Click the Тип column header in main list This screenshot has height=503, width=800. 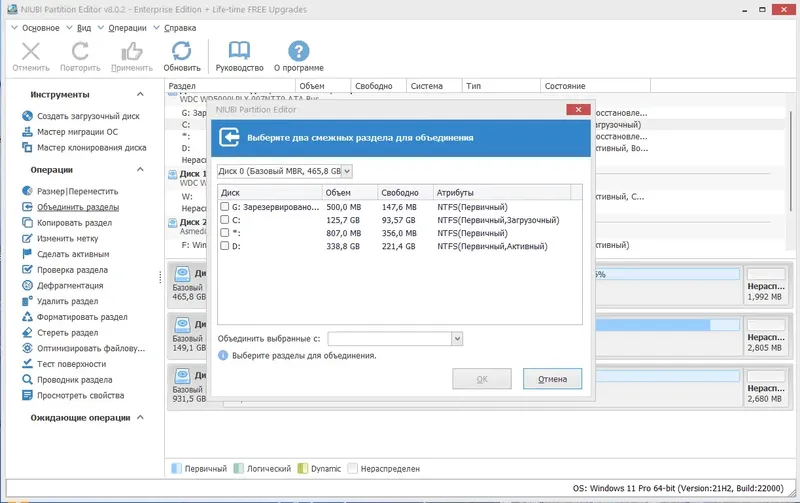pos(501,86)
